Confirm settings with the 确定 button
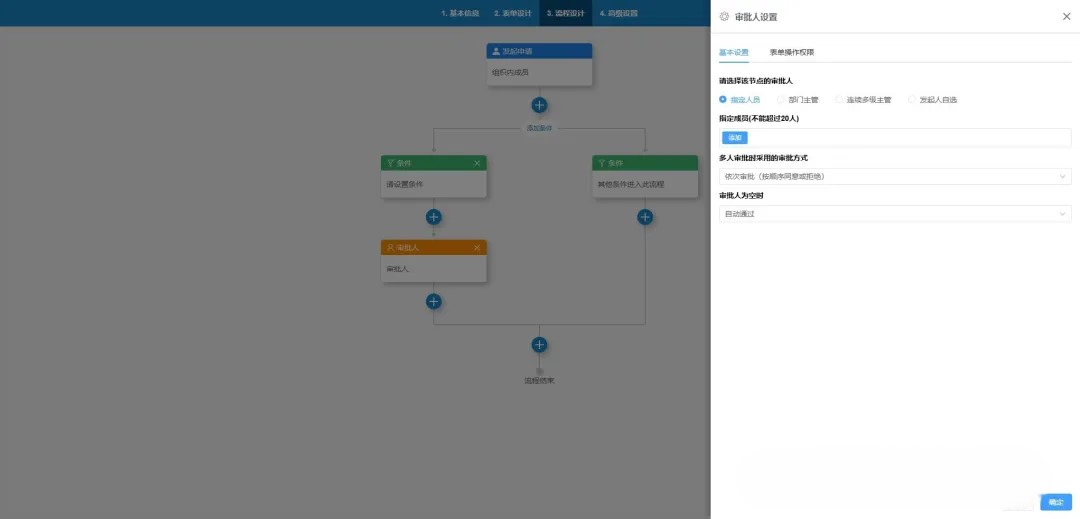Image resolution: width=1080 pixels, height=519 pixels. 1055,502
